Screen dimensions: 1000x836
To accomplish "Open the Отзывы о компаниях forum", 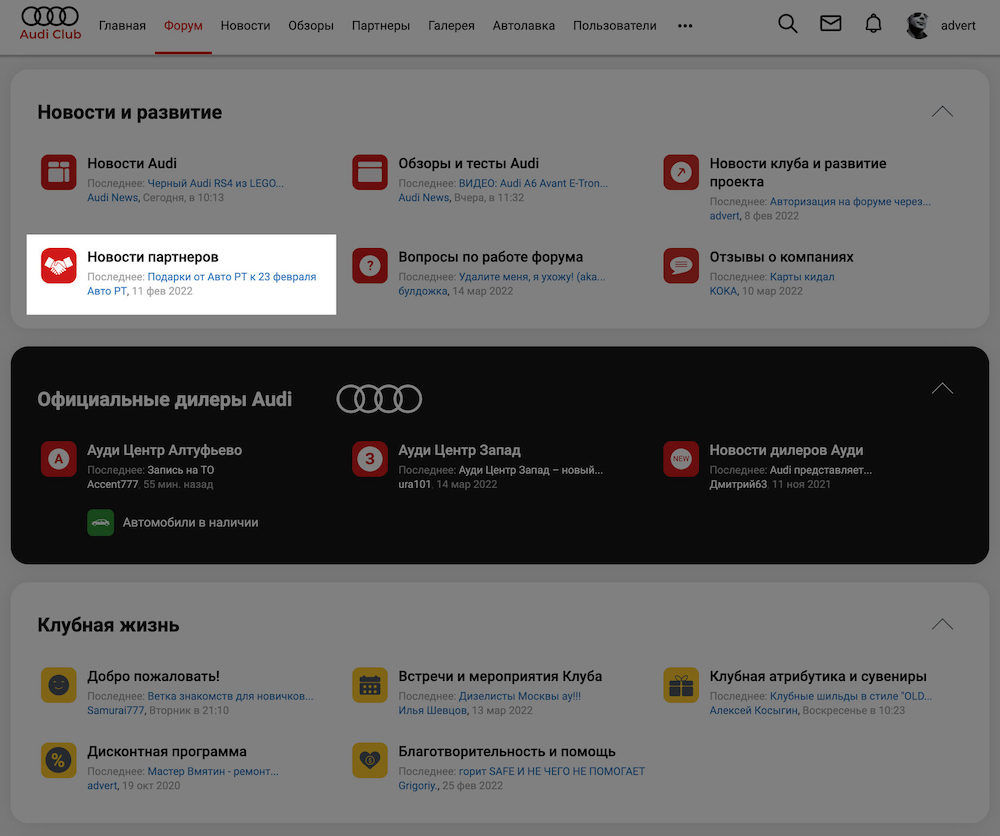I will 781,257.
